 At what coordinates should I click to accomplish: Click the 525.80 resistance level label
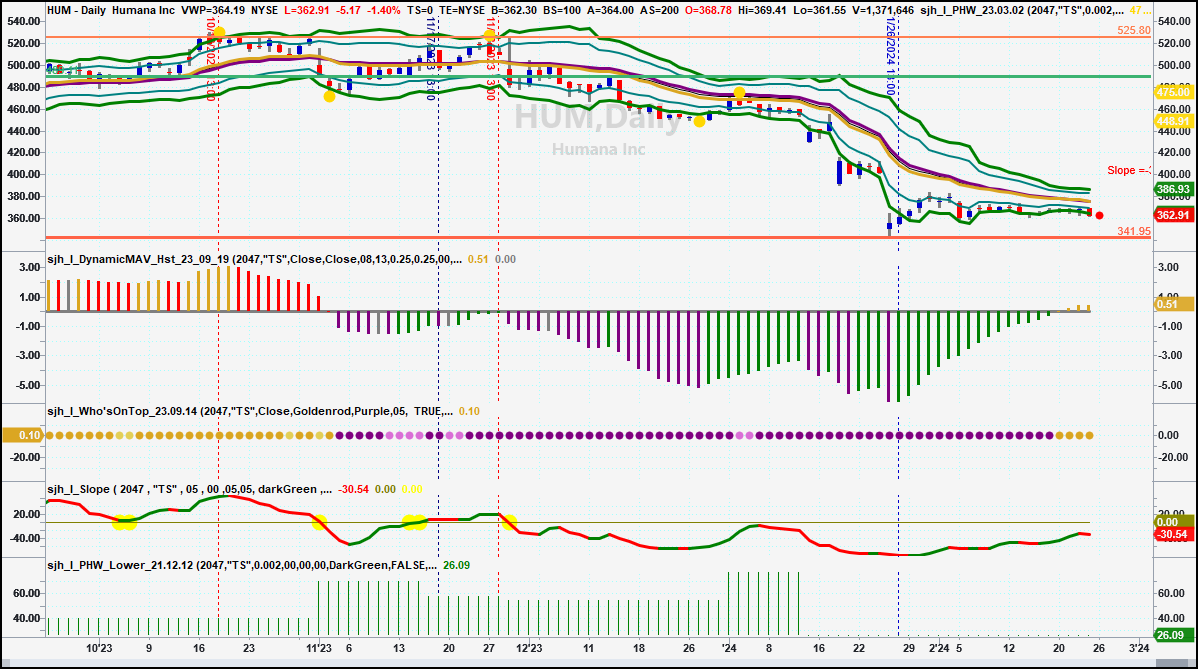[1134, 31]
